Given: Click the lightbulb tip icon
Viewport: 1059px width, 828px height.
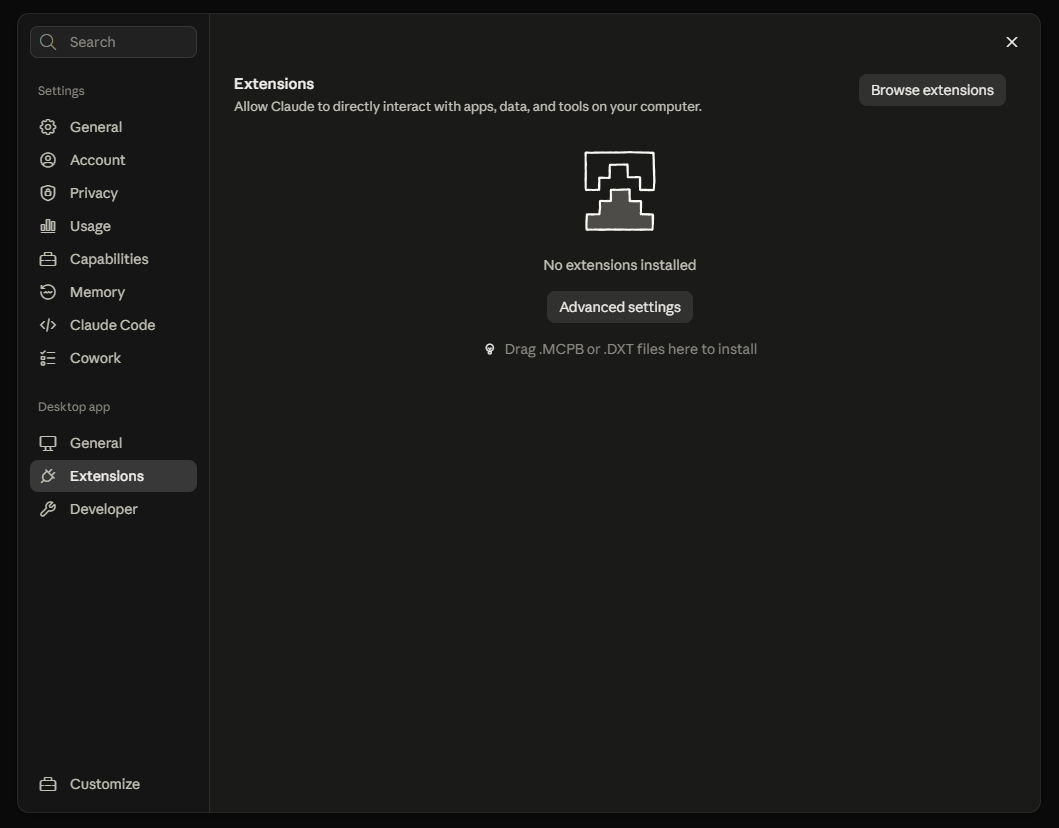Looking at the screenshot, I should tap(490, 349).
